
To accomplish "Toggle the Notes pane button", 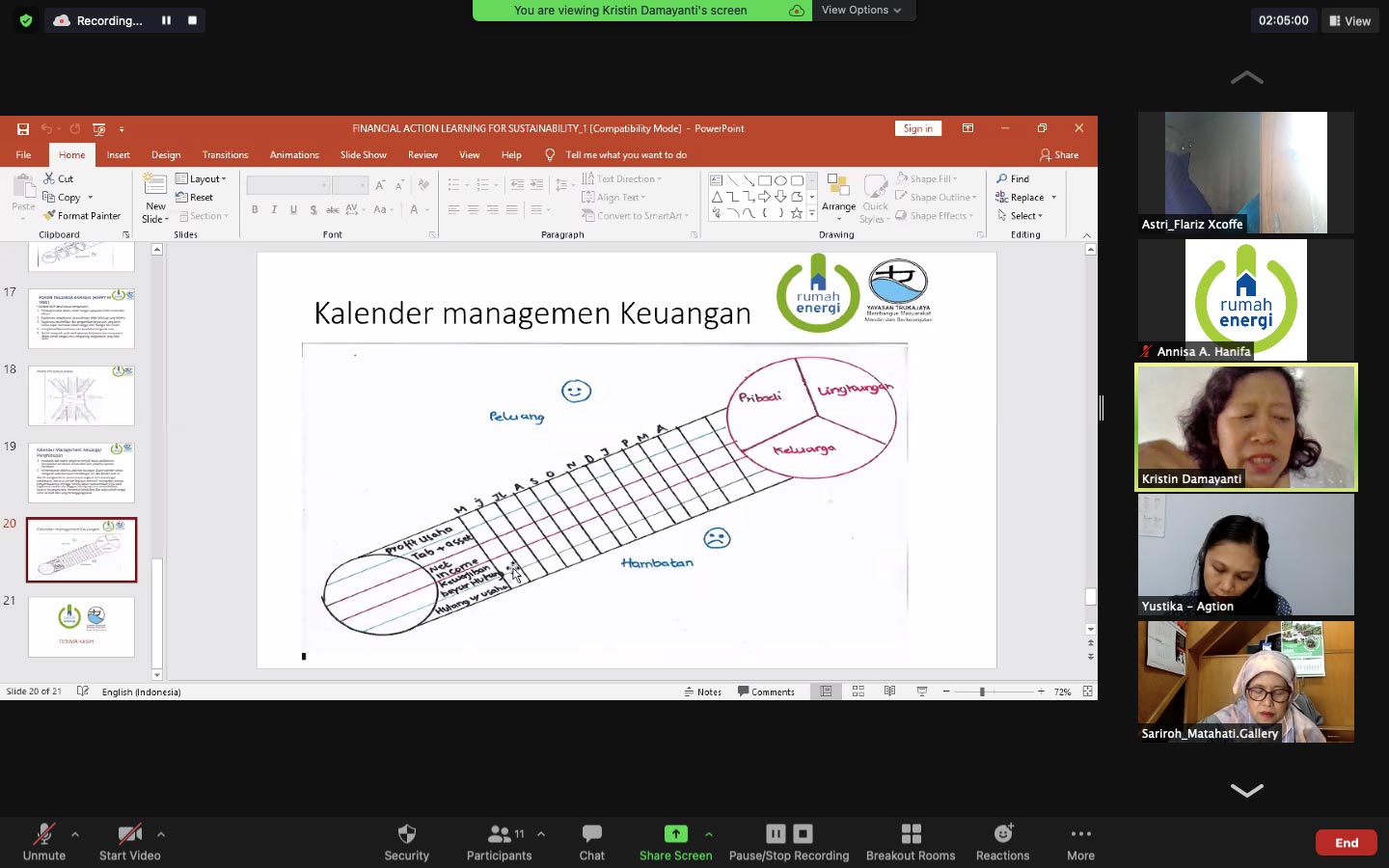I will click(x=703, y=692).
